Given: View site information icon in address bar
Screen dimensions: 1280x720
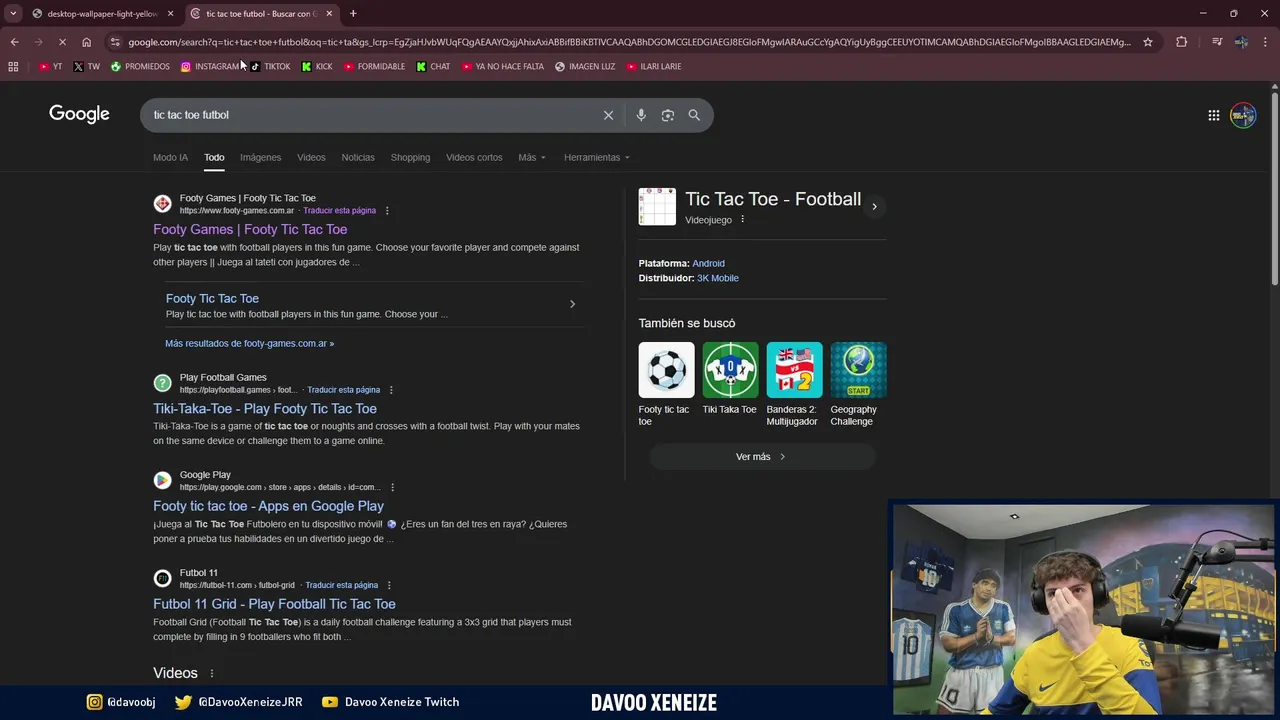Looking at the screenshot, I should 115,42.
